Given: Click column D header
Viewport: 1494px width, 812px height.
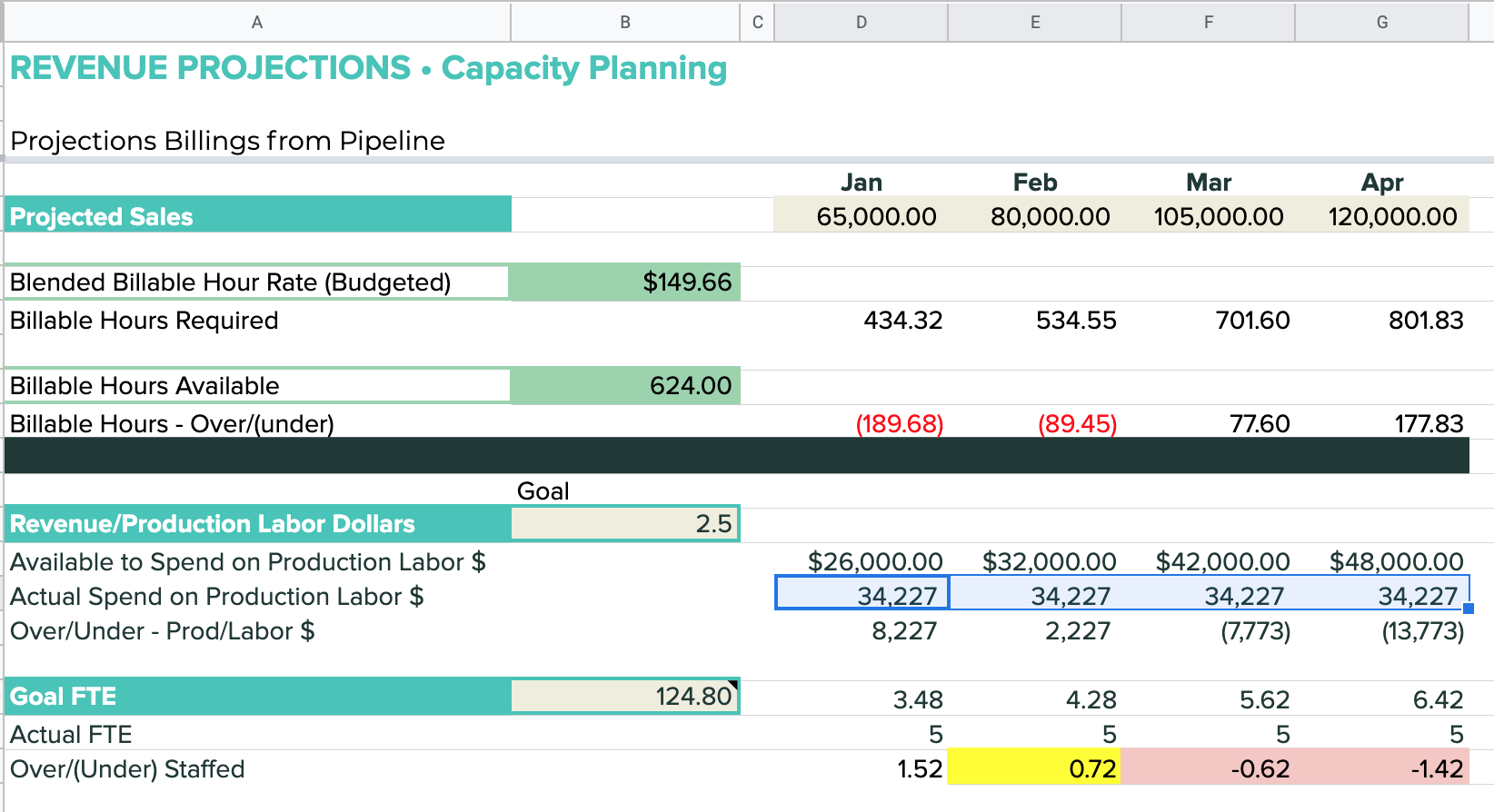Looking at the screenshot, I should 861,22.
